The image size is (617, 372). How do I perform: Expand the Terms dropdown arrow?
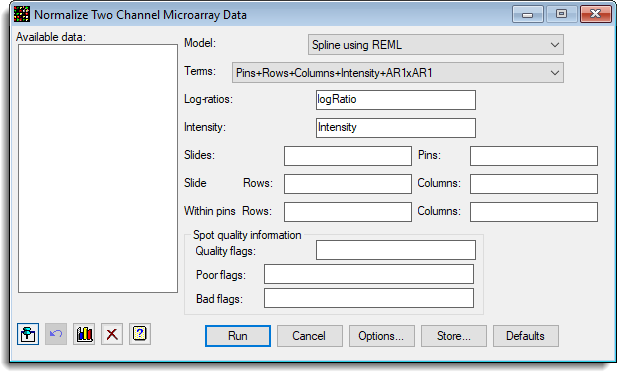[555, 73]
